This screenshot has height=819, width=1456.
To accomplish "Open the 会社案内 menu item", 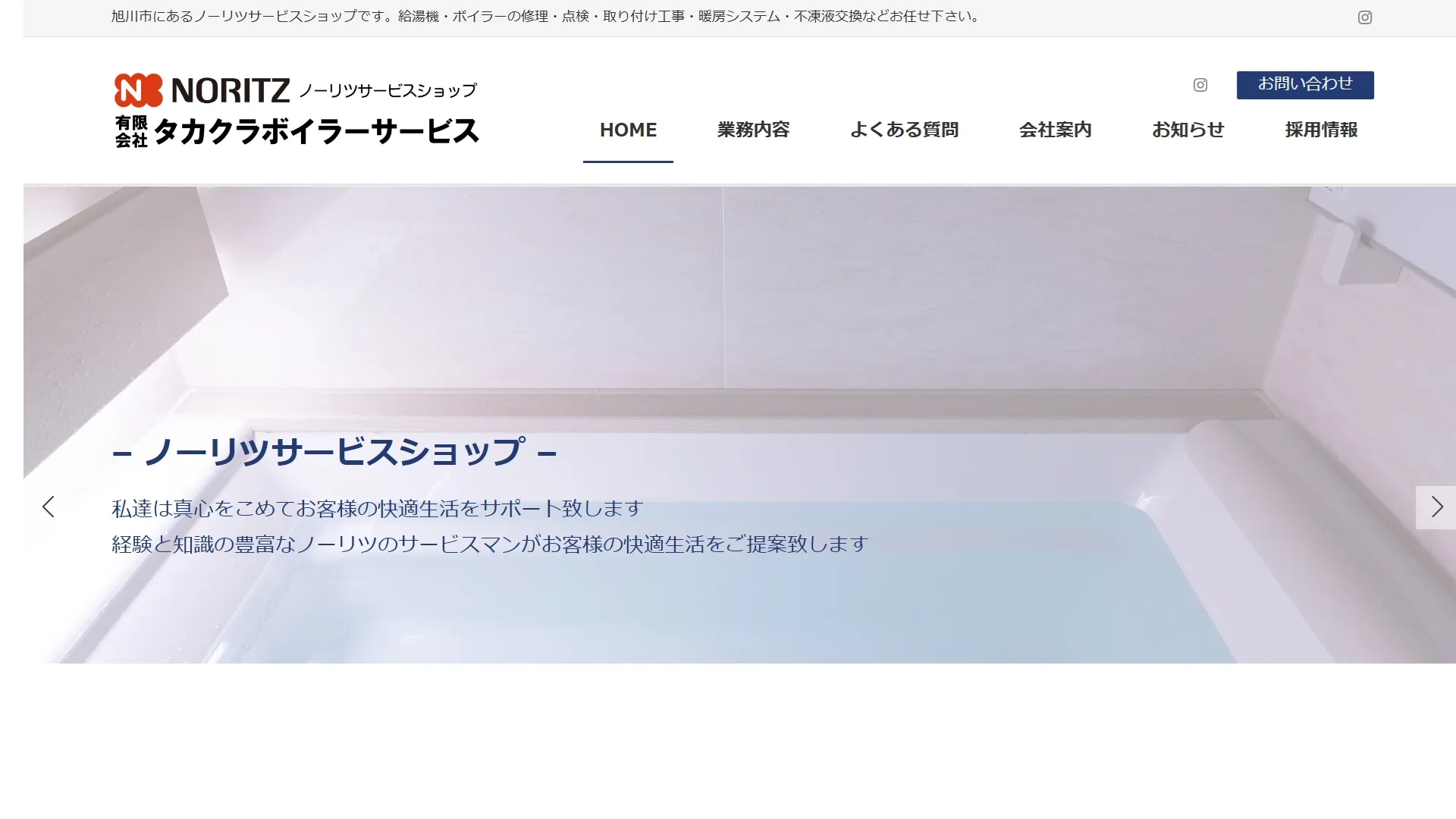I will click(x=1055, y=130).
